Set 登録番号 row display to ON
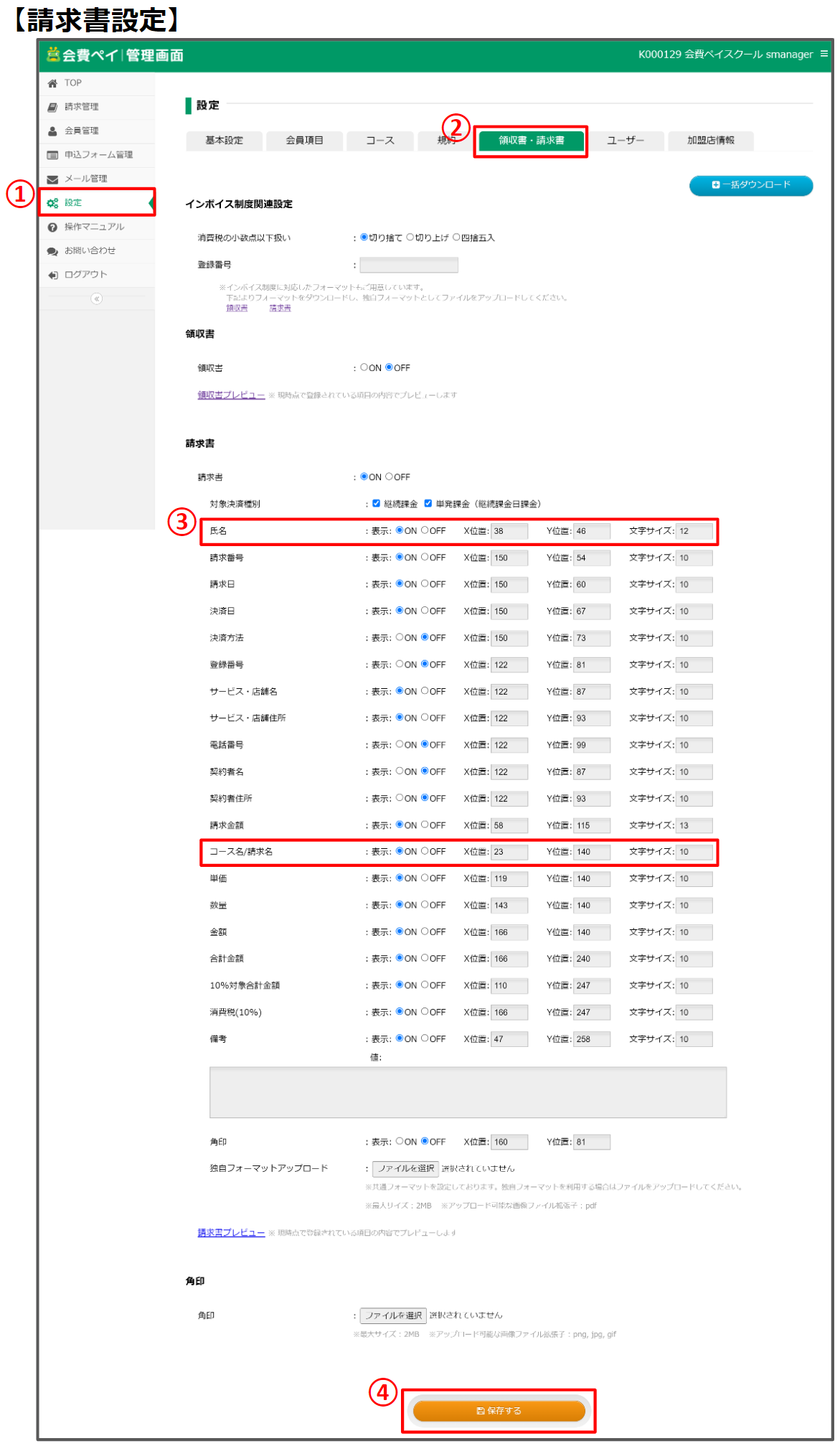 pos(400,665)
